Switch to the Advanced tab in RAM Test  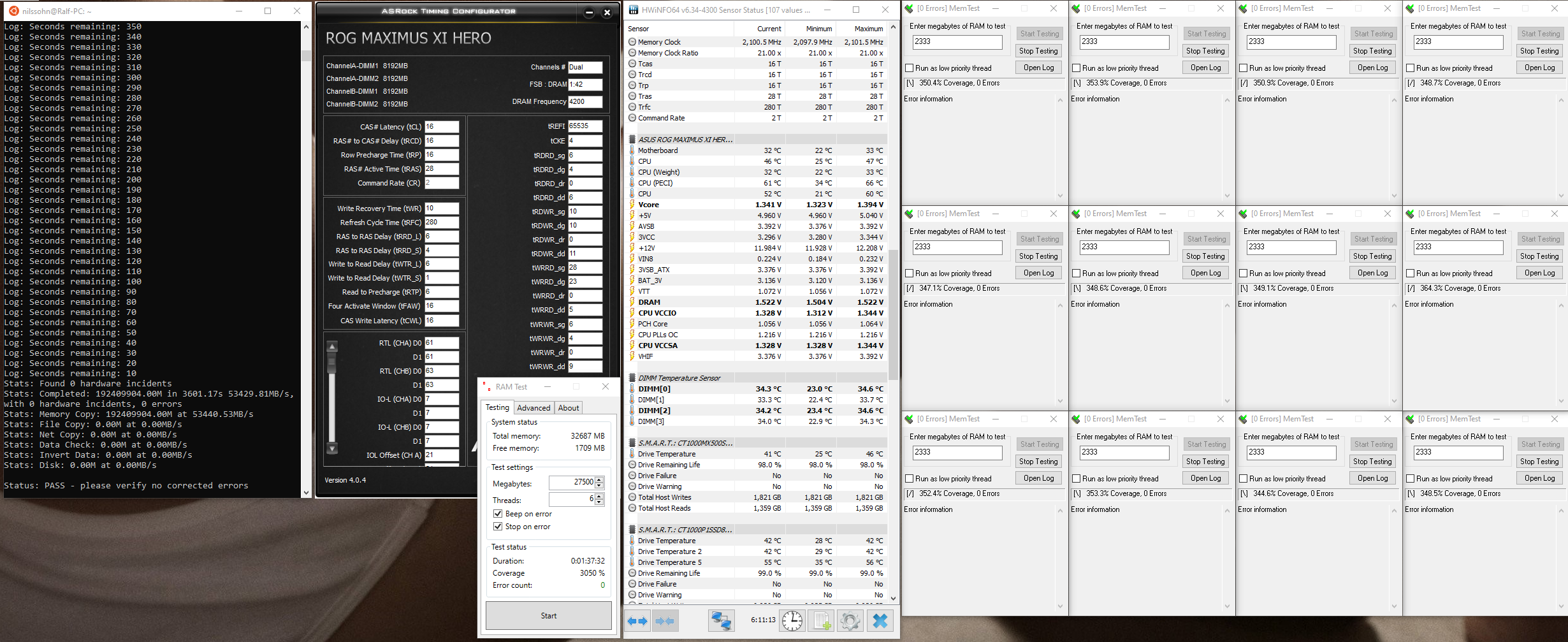[x=534, y=408]
